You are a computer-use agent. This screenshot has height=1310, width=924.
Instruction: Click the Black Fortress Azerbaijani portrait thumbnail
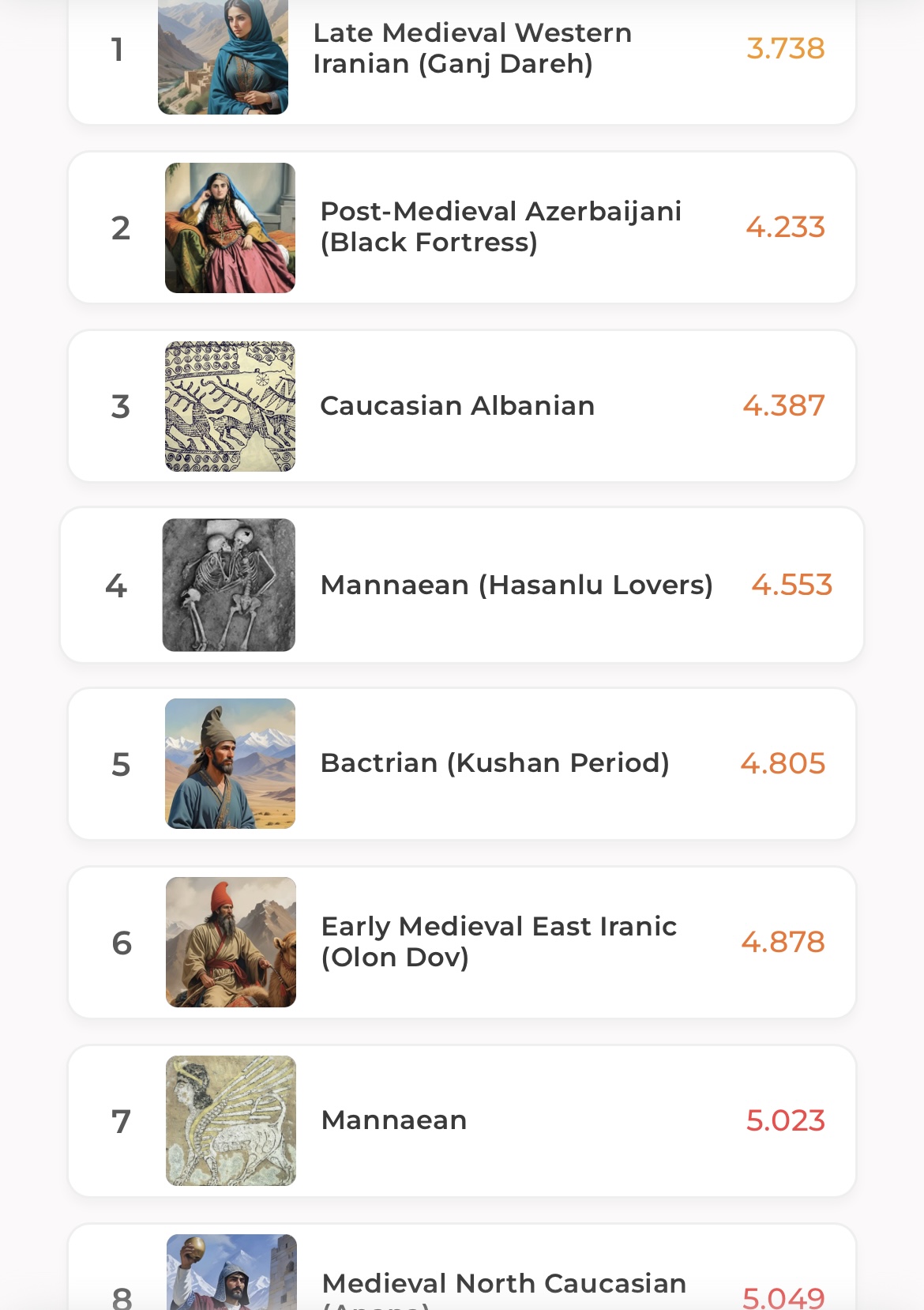pyautogui.click(x=230, y=228)
